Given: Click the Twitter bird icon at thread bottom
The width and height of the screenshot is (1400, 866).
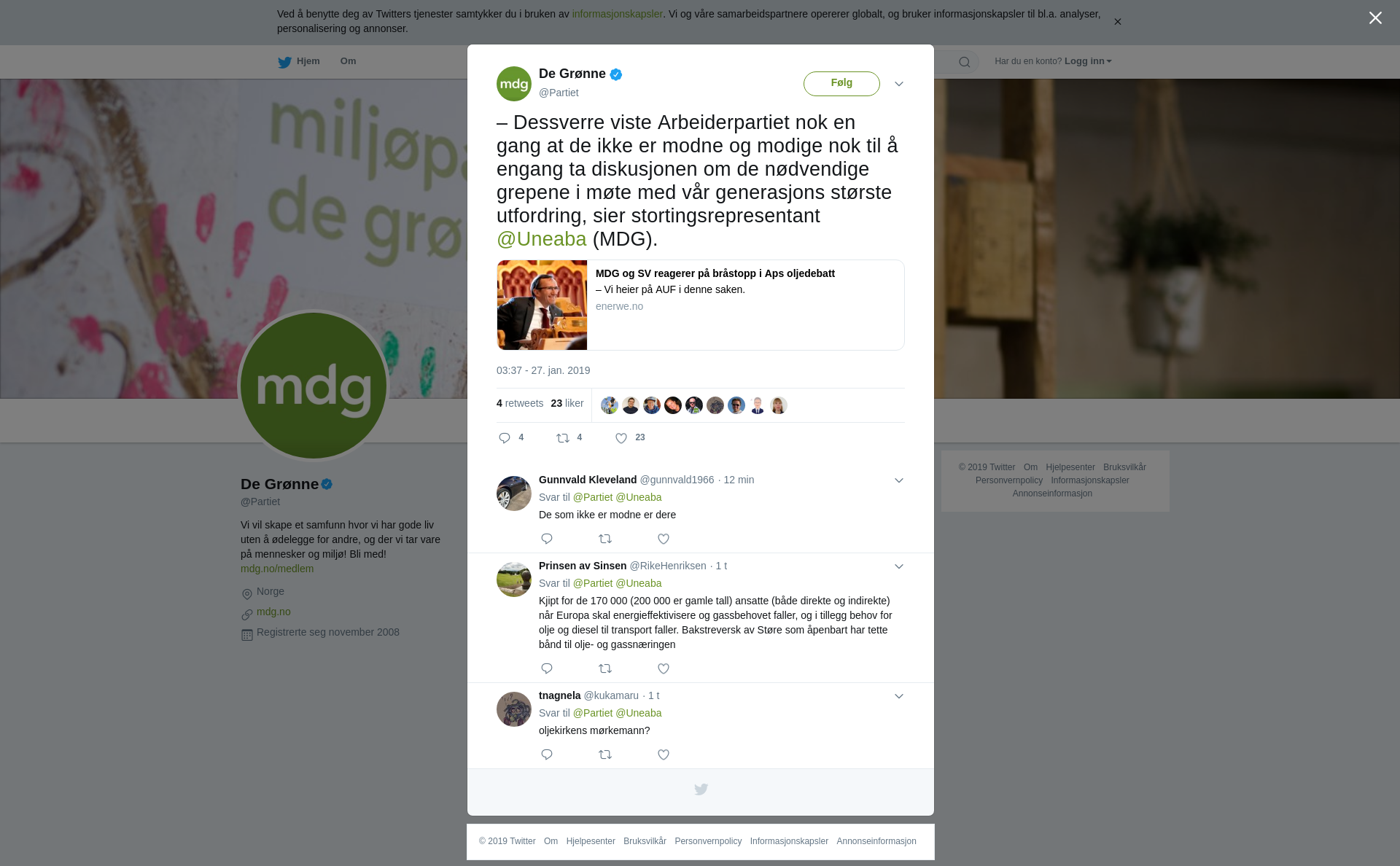Looking at the screenshot, I should (701, 789).
